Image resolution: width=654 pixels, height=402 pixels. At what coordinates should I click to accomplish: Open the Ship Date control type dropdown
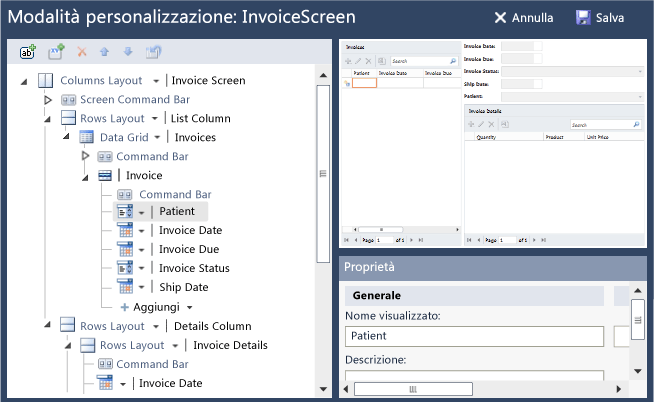coord(141,287)
